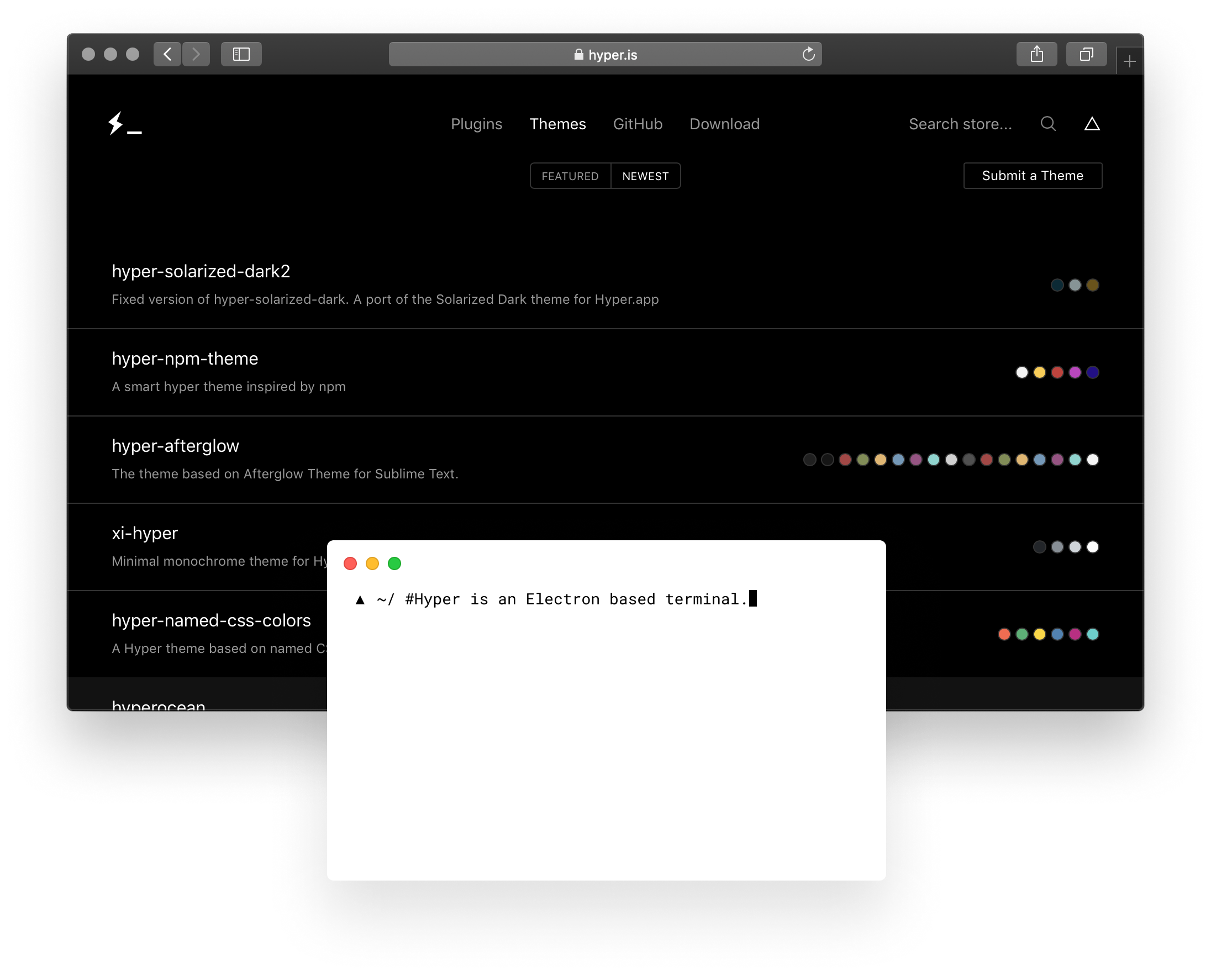This screenshot has height=980, width=1211.
Task: Switch to the FEATURED themes filter
Action: coord(570,176)
